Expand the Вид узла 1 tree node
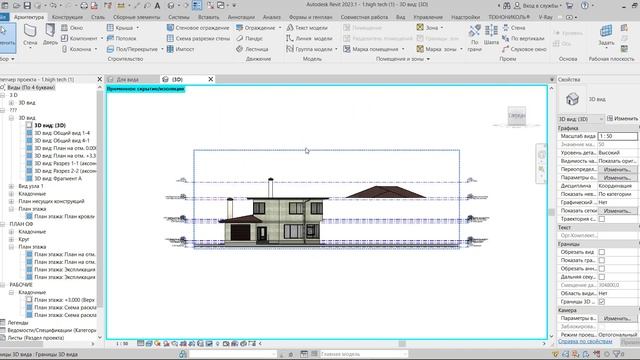Screen dimensions: 640x360 coord(11,186)
